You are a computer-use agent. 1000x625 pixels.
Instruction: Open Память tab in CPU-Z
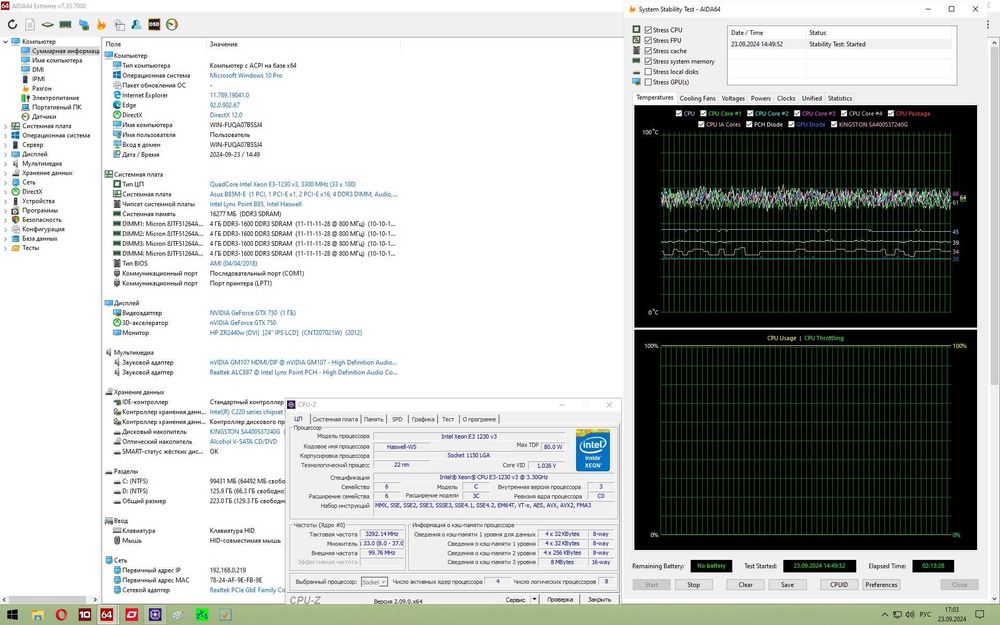[x=374, y=419]
